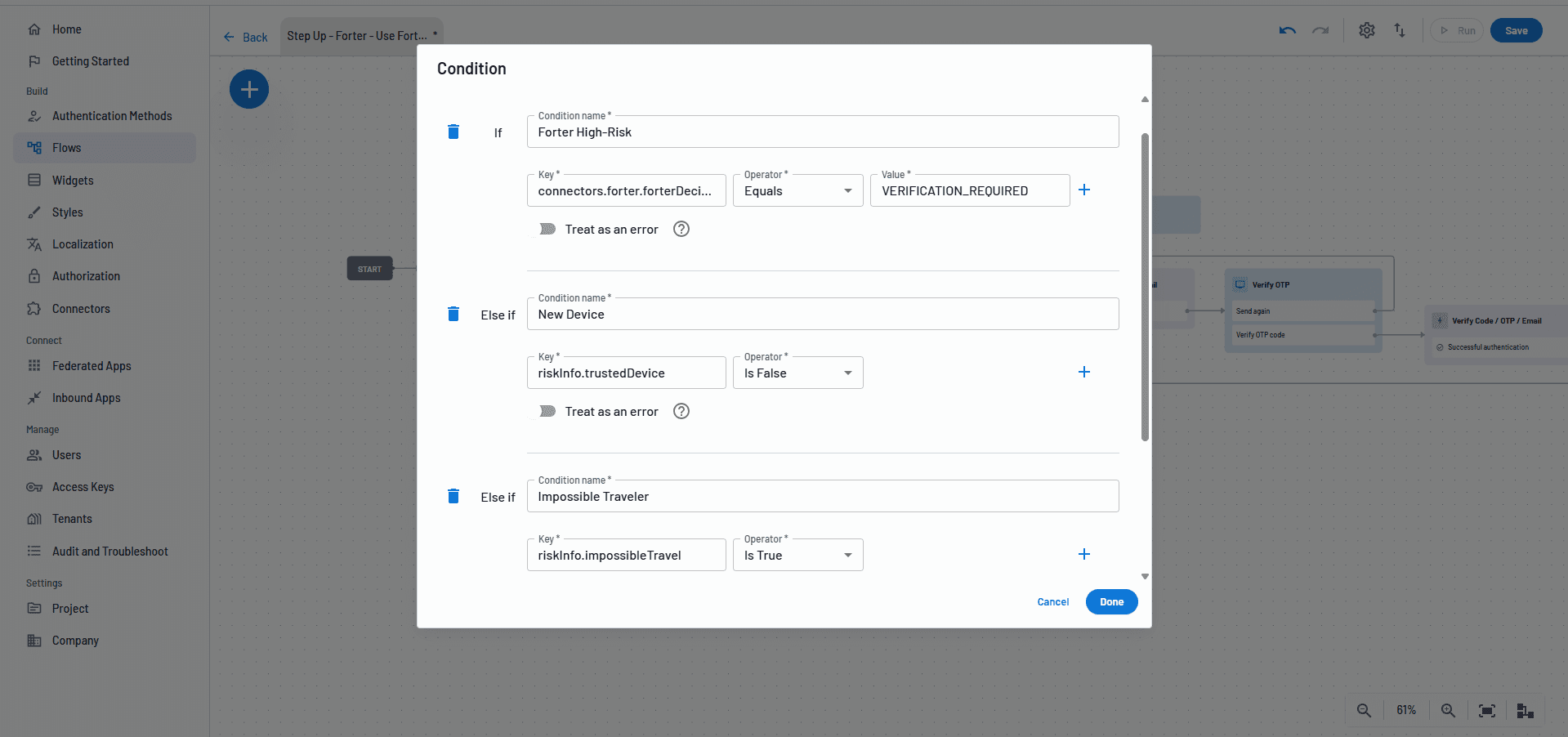Delete the Forter High-Risk condition
The width and height of the screenshot is (1568, 737).
(453, 132)
